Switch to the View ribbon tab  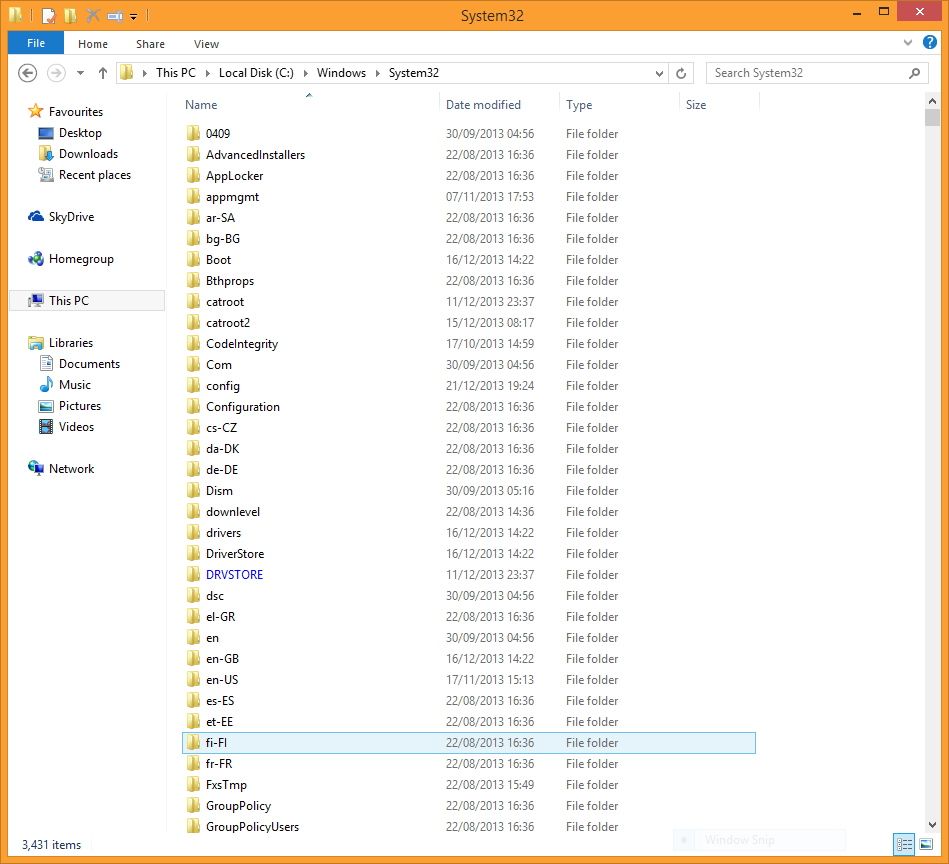coord(206,44)
